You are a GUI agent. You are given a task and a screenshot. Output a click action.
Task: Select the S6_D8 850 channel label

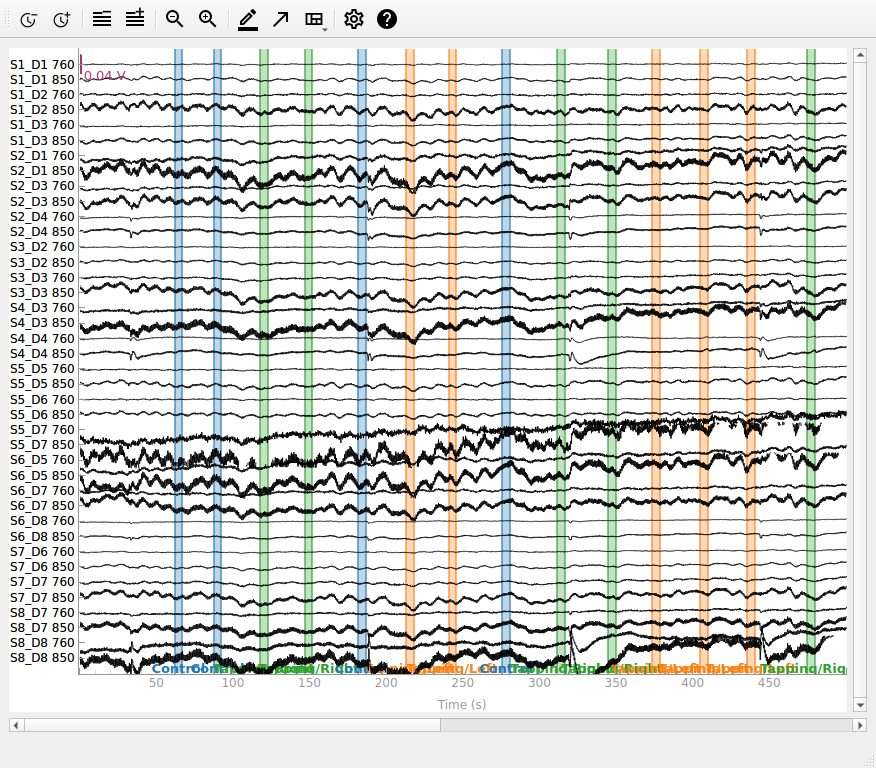42,536
